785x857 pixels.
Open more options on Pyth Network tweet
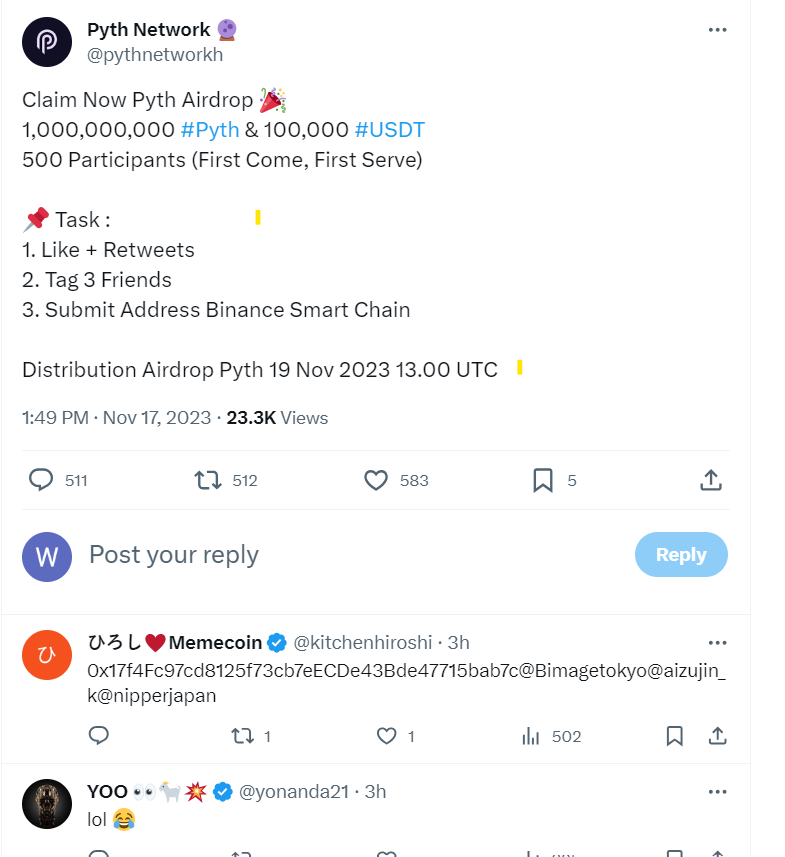pos(717,30)
